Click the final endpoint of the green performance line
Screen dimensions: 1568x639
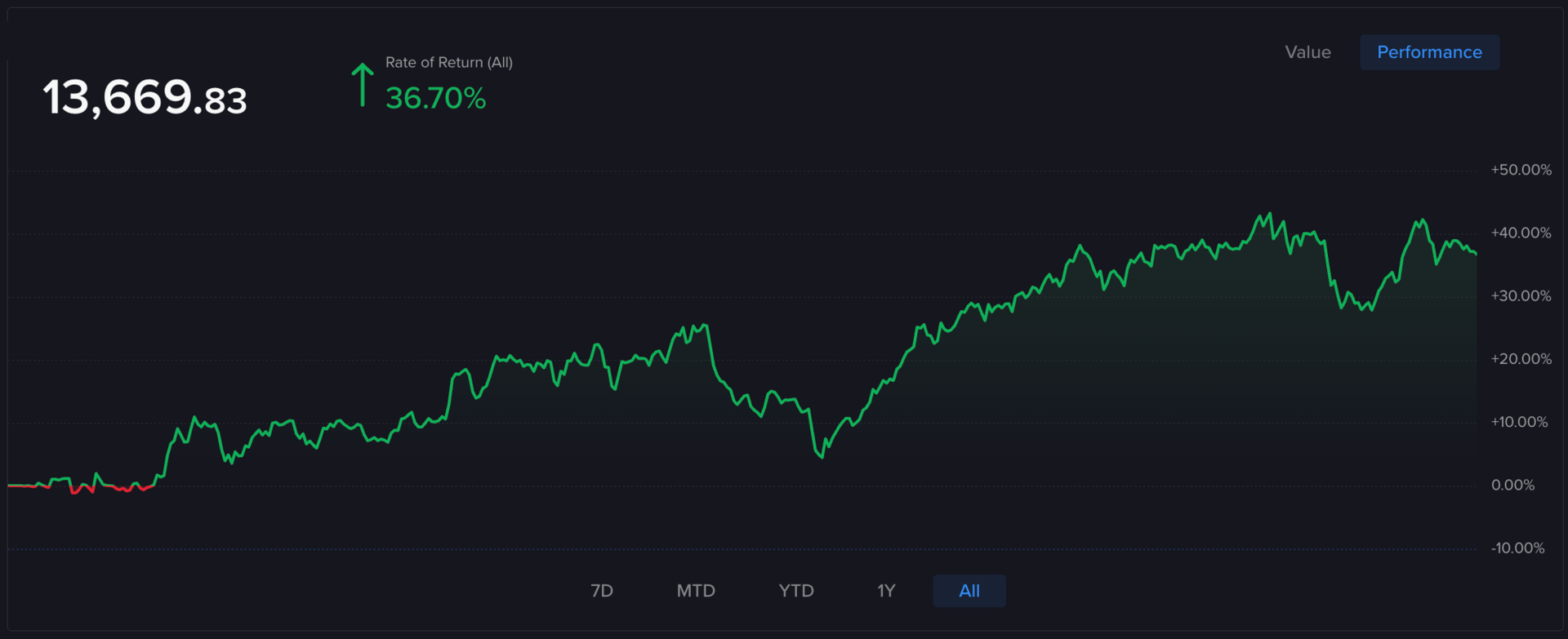pos(1476,254)
